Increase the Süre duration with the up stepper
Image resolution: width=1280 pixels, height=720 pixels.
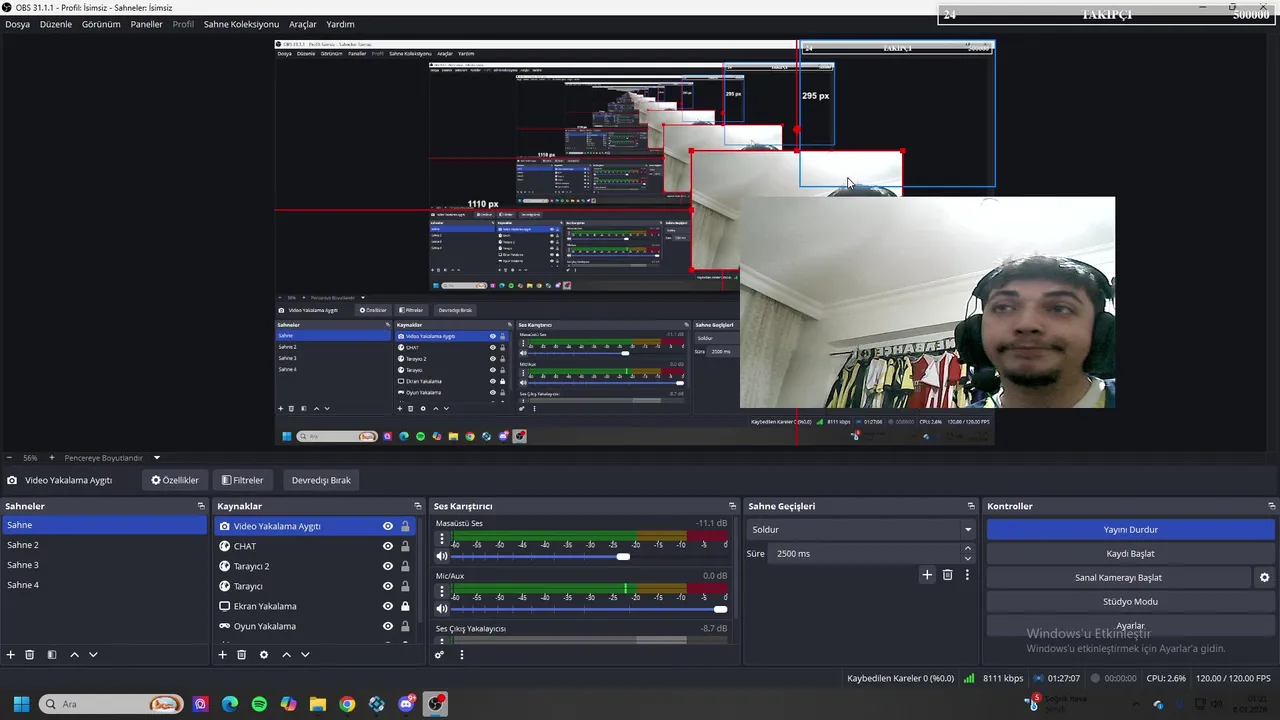pos(967,548)
